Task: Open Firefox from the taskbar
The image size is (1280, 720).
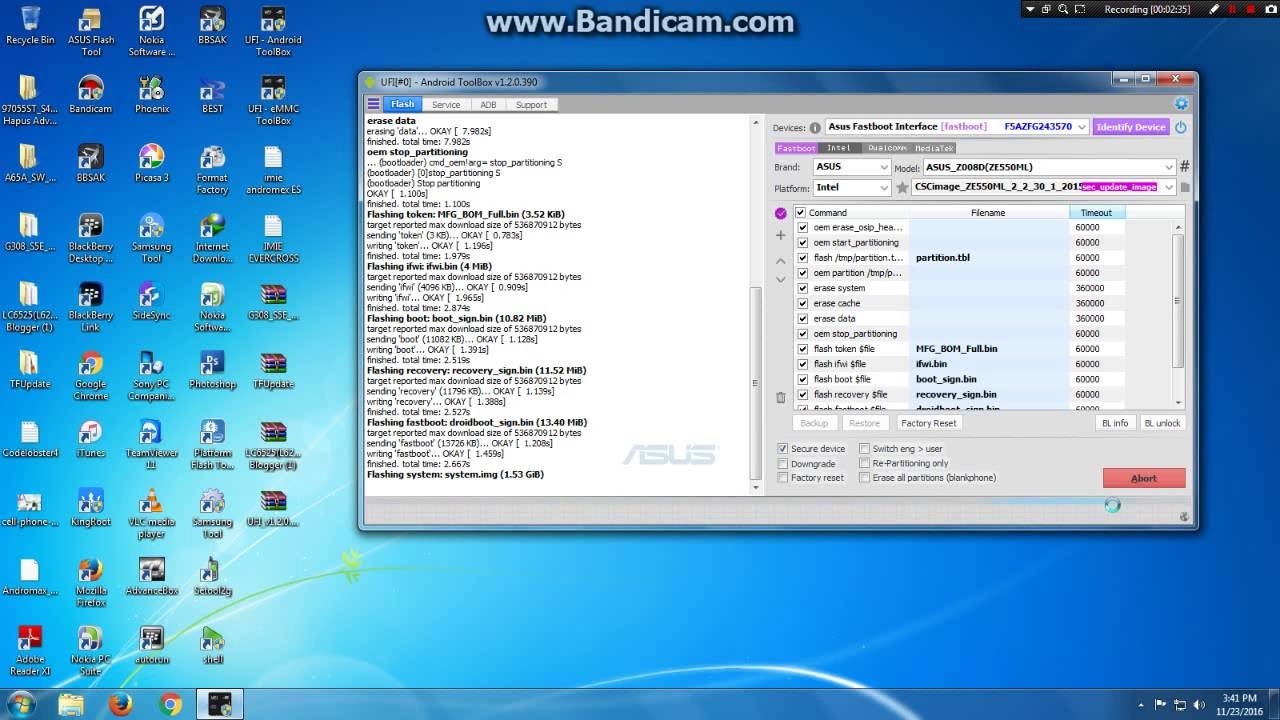Action: (x=121, y=704)
